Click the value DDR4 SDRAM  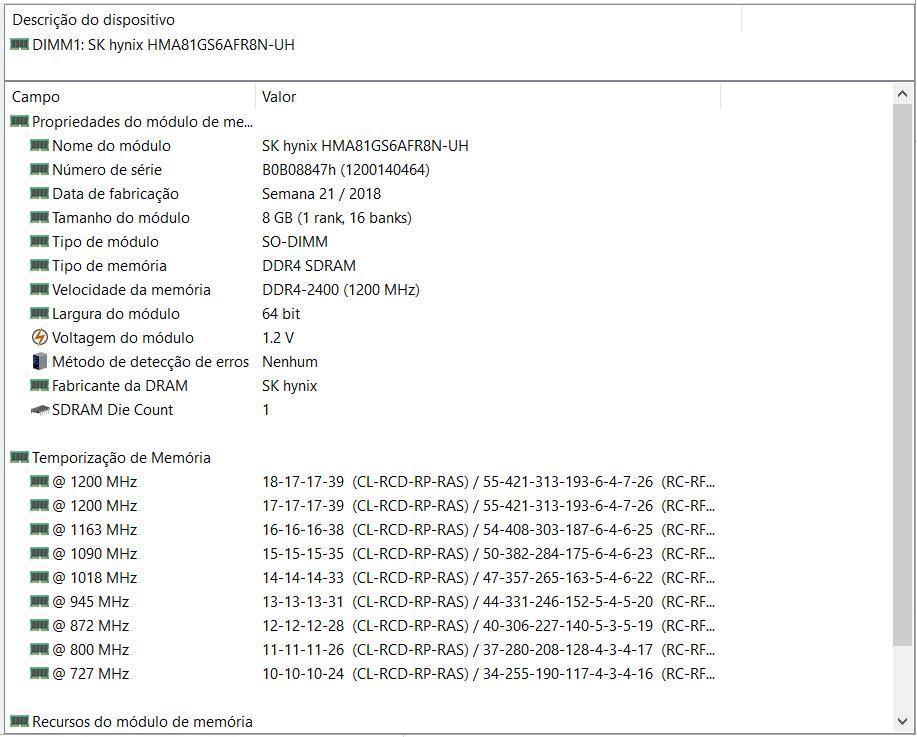pyautogui.click(x=309, y=266)
